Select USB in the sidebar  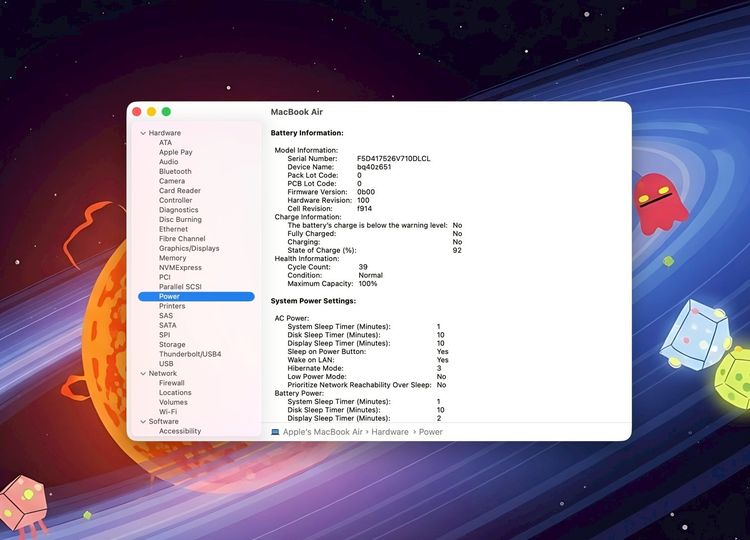point(166,364)
